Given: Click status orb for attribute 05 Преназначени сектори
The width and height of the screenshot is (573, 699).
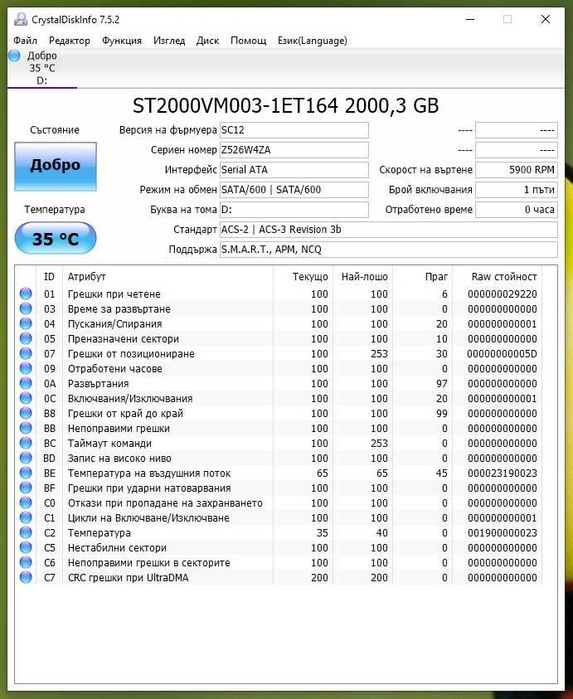Looking at the screenshot, I should click(26, 339).
